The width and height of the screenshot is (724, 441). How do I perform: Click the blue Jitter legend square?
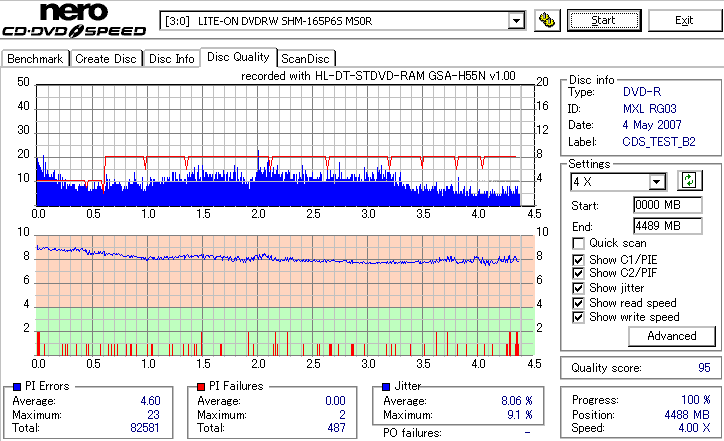point(386,387)
